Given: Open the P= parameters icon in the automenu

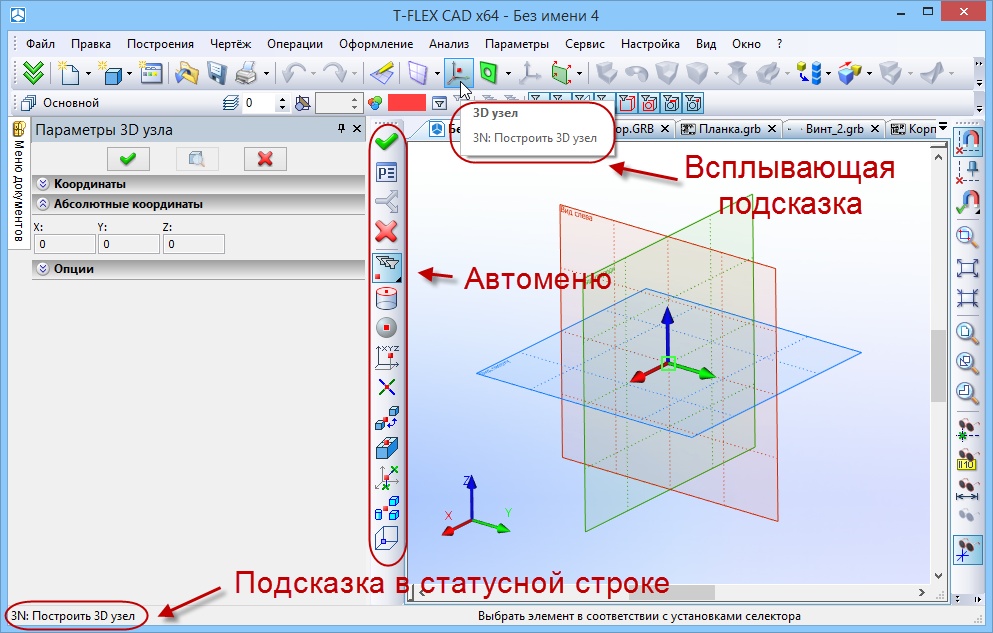Looking at the screenshot, I should pos(386,172).
